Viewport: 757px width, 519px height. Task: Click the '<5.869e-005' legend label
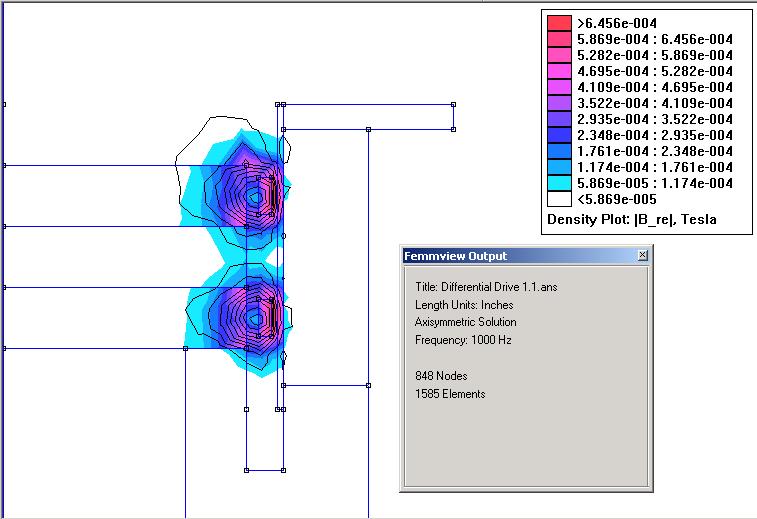(x=617, y=199)
